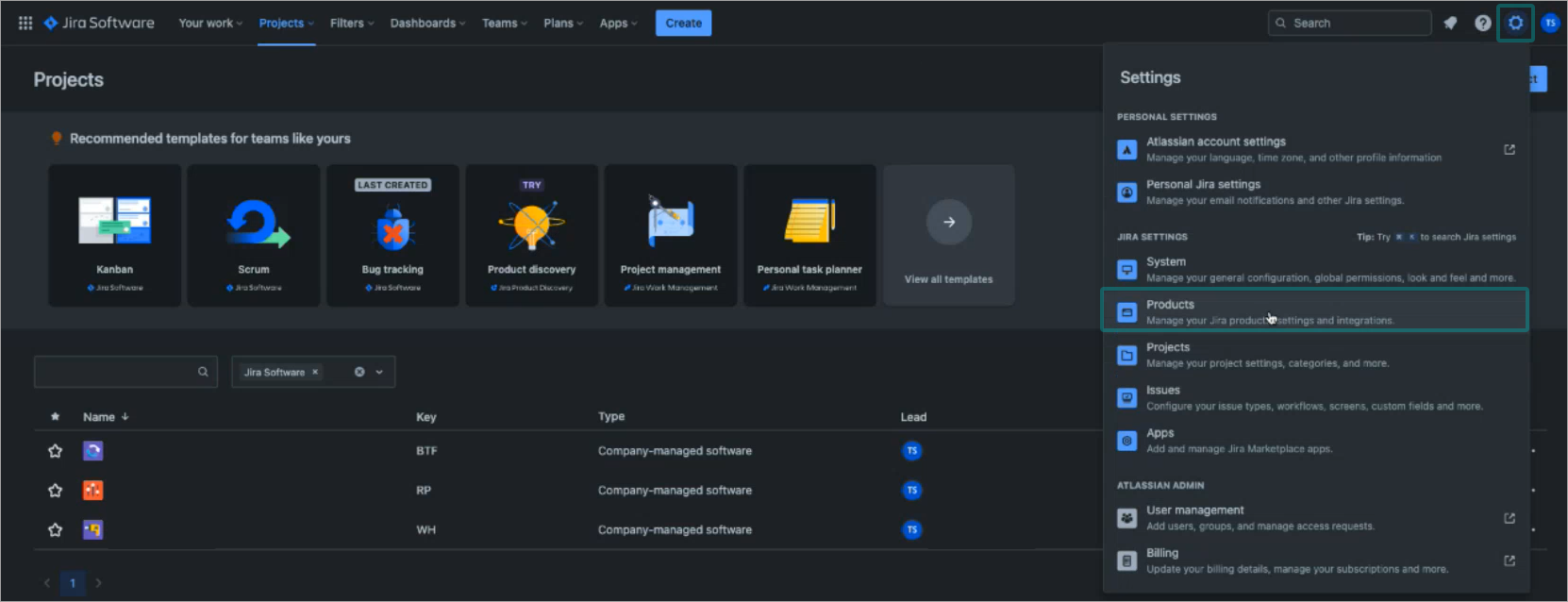Click the Jira Software logo
The height and width of the screenshot is (602, 1568).
coord(99,23)
